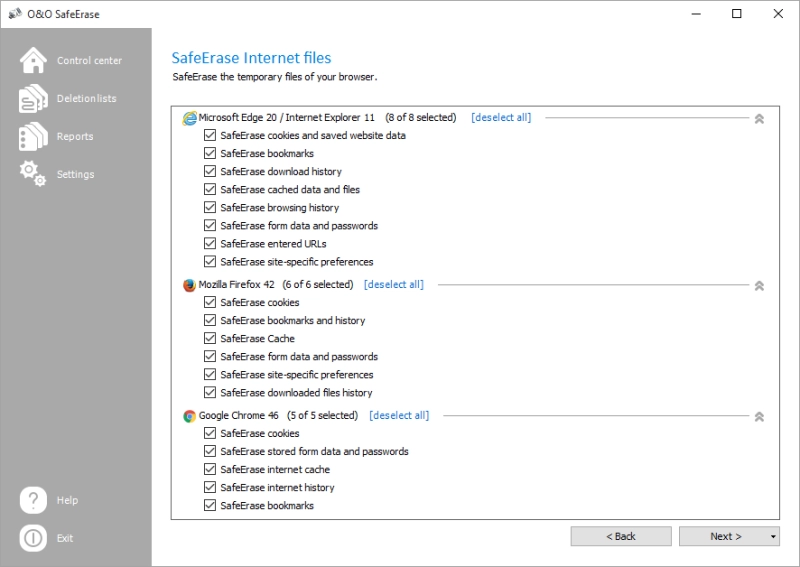Open Reports from the sidebar
800x567 pixels.
[x=75, y=136]
